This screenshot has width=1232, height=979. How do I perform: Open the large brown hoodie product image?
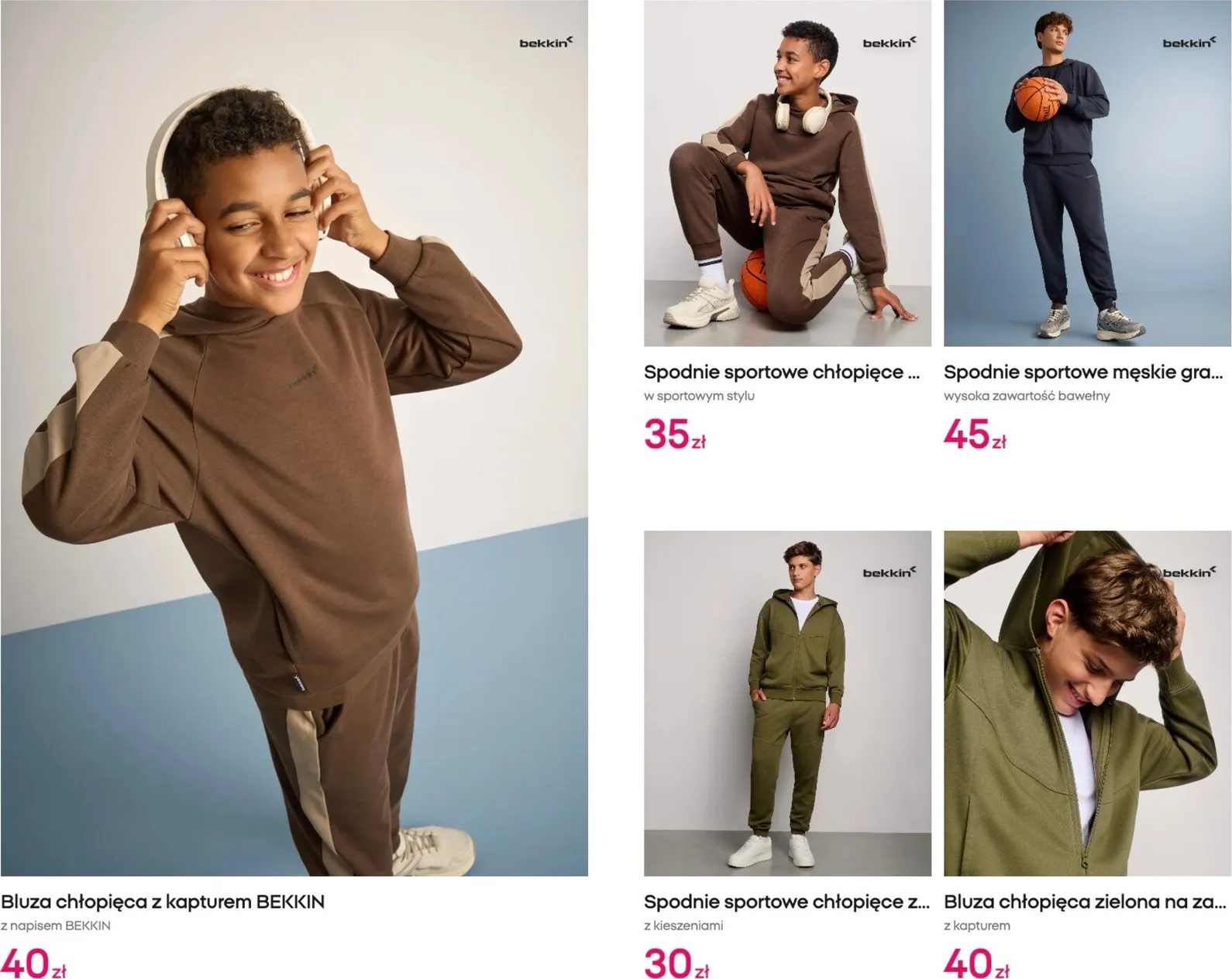pos(294,438)
